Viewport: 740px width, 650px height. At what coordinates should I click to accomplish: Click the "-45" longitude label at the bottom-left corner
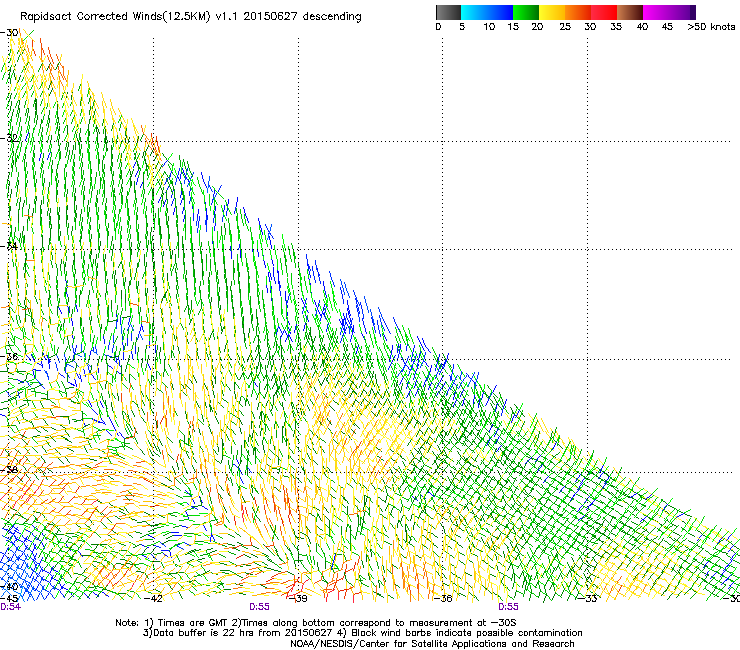coord(9,599)
